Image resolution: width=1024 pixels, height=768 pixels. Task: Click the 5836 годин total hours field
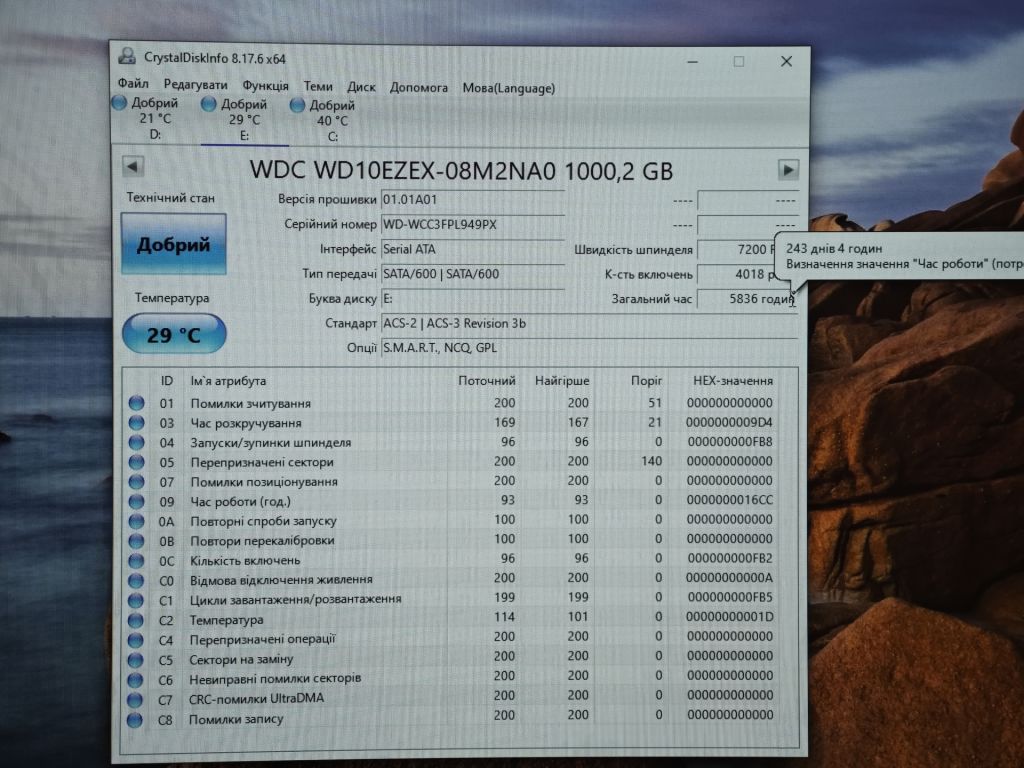click(x=747, y=299)
